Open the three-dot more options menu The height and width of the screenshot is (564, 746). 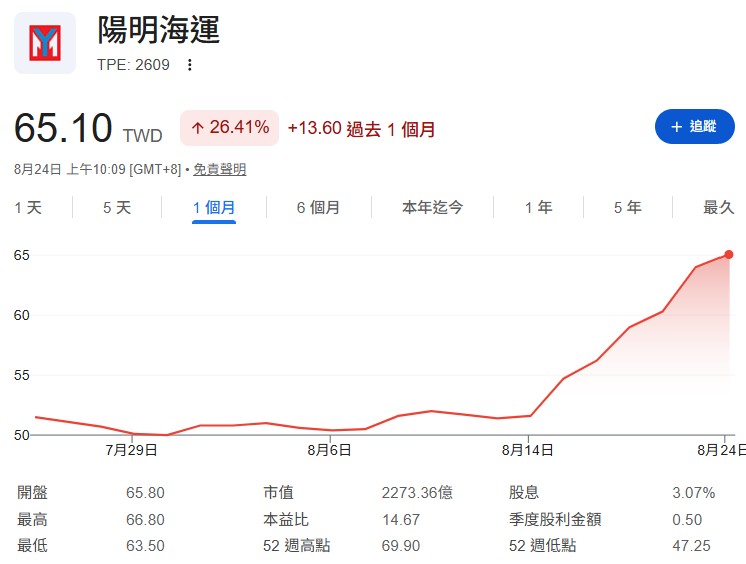pyautogui.click(x=189, y=65)
